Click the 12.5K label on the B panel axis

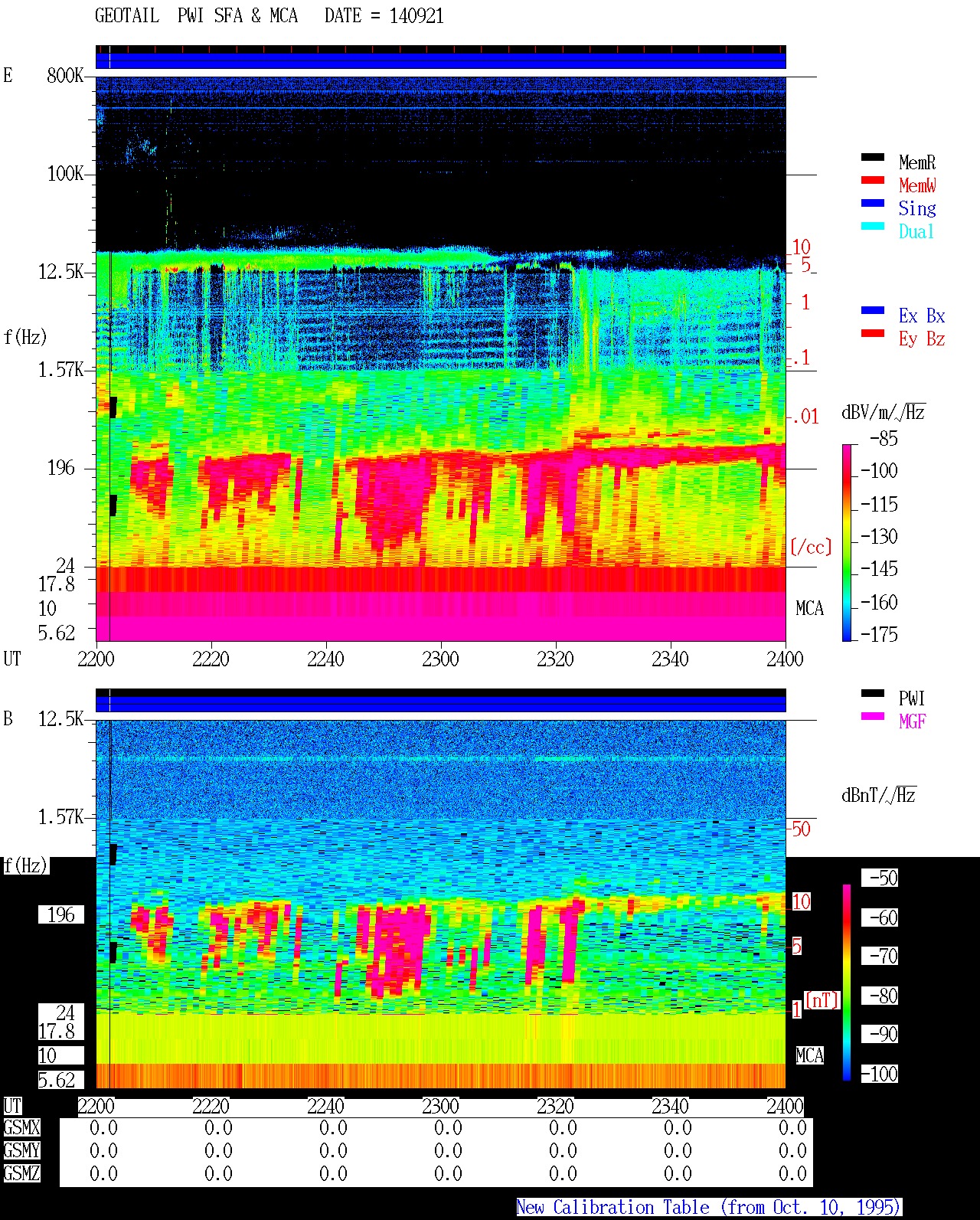click(x=61, y=718)
